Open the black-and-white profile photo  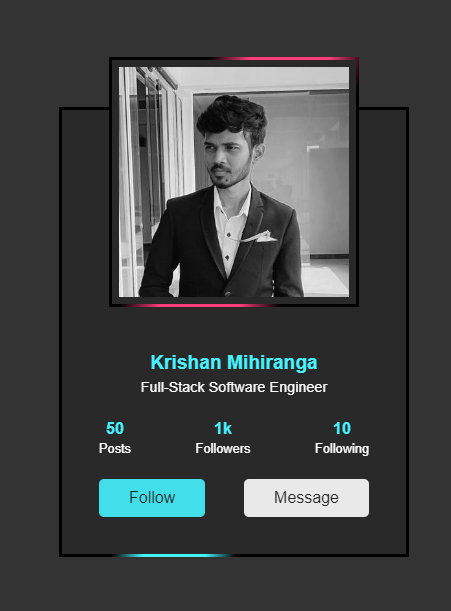tap(234, 182)
